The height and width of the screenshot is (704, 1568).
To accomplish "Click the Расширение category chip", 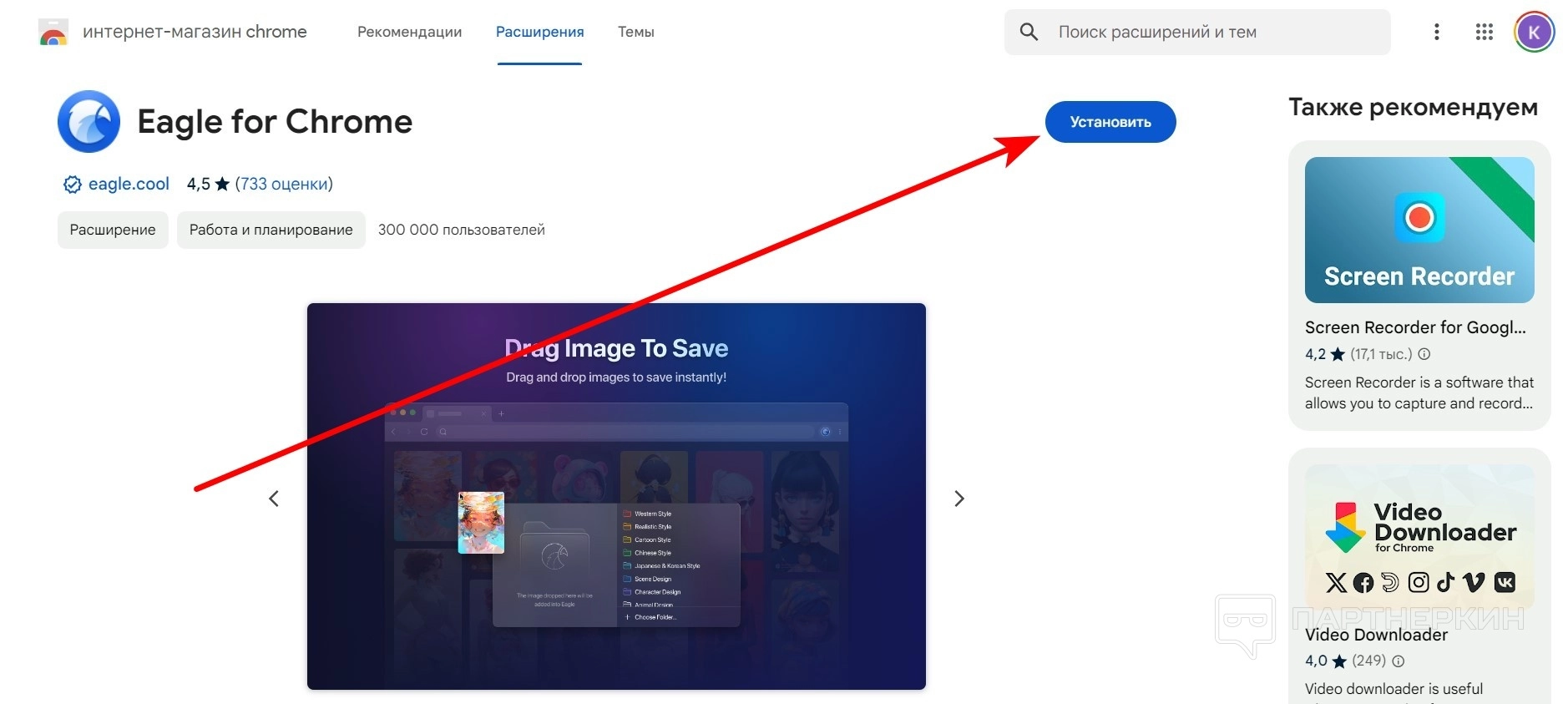I will coord(113,230).
